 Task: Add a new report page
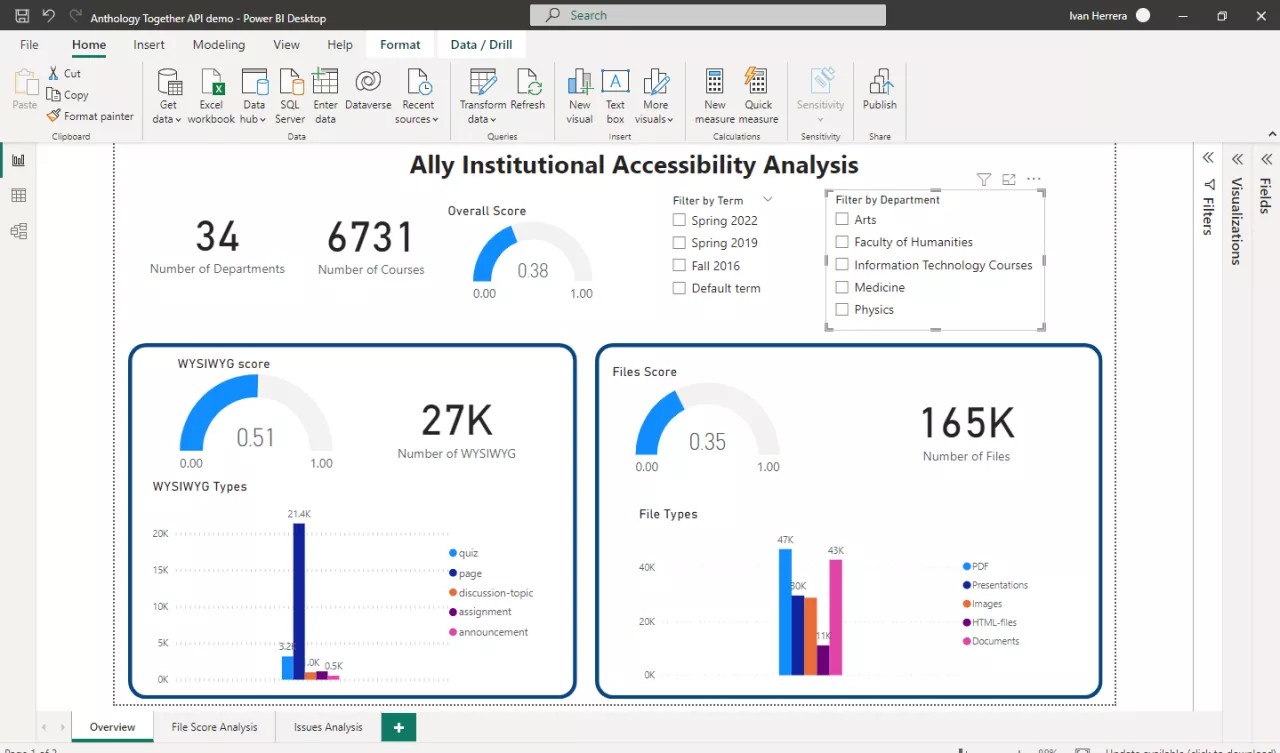pos(398,727)
